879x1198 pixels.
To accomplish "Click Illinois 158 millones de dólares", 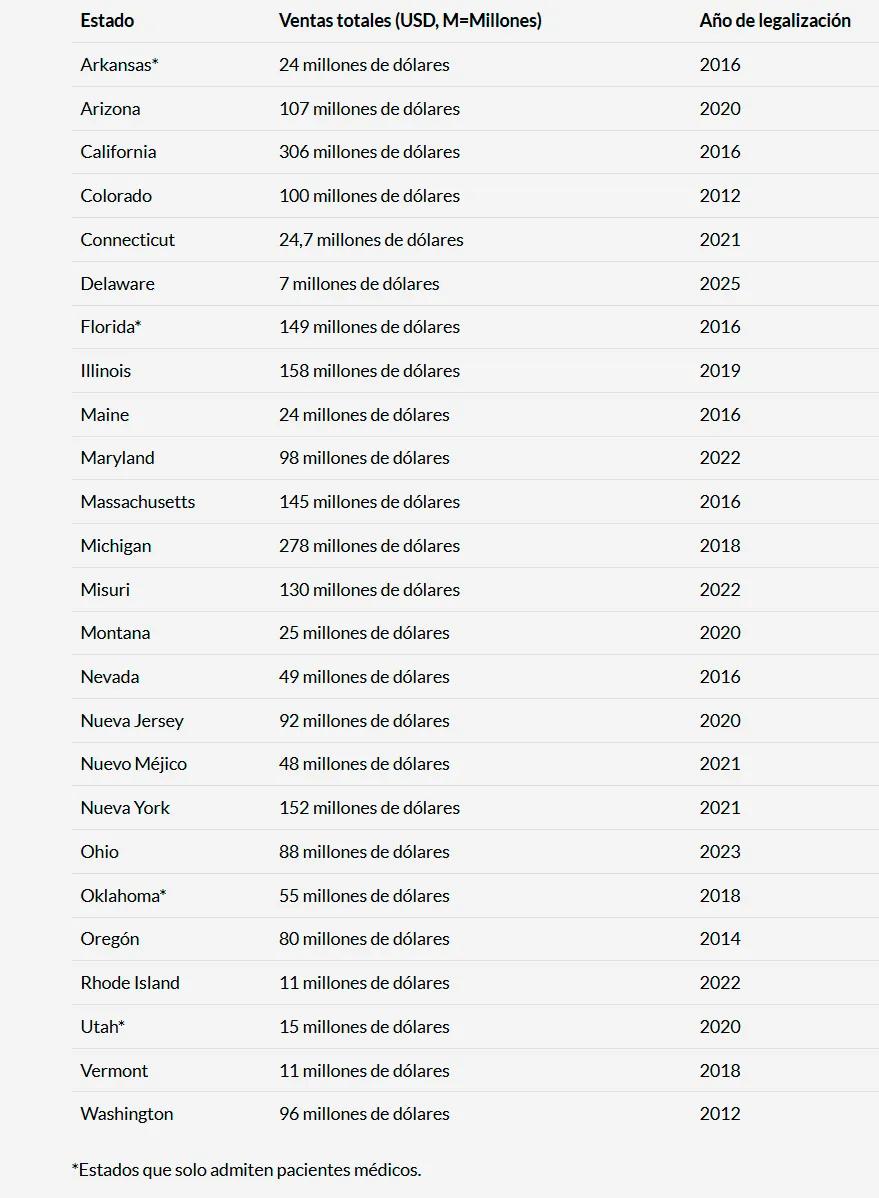I will click(x=369, y=371).
